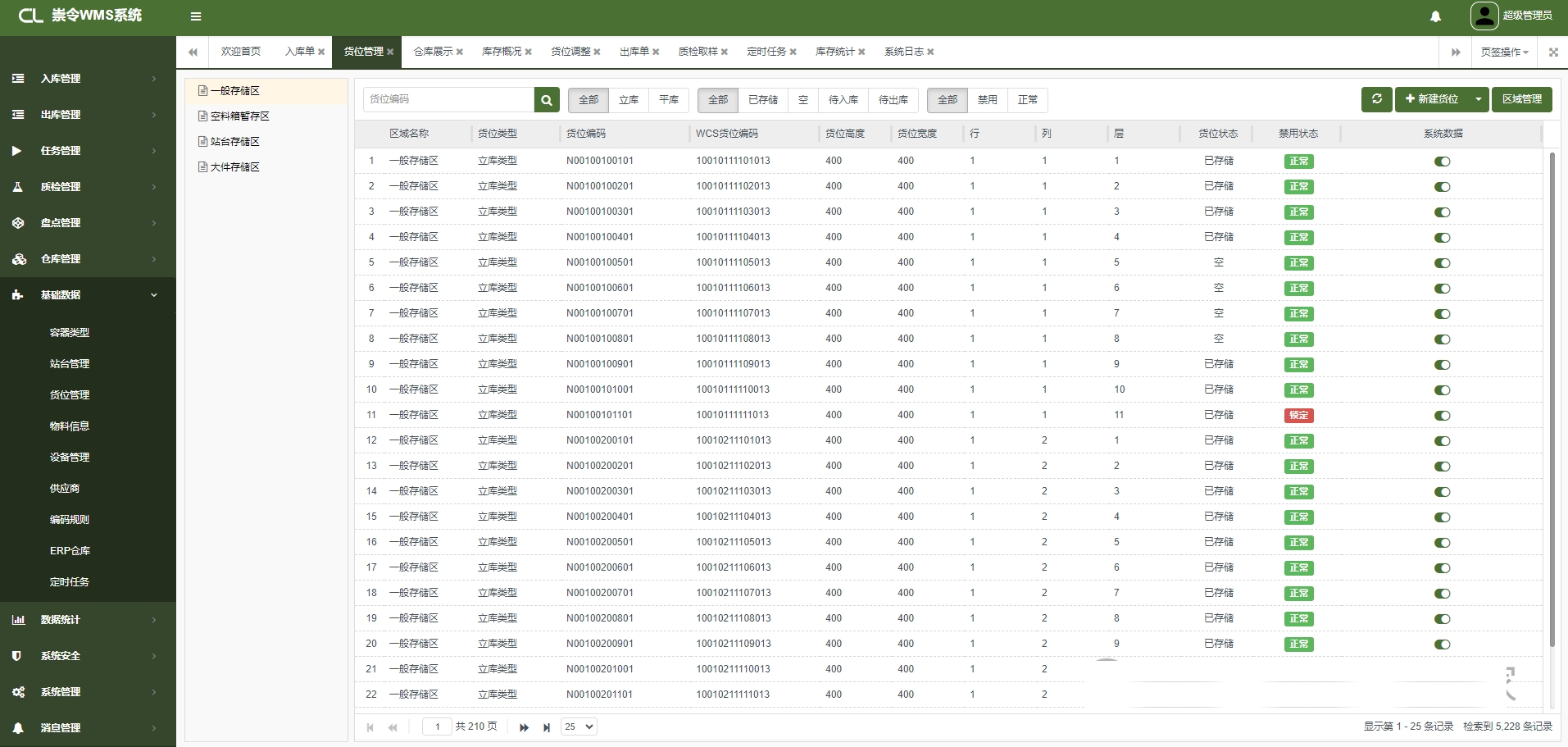Image resolution: width=1568 pixels, height=747 pixels.
Task: Filter locations by 待入库 status
Action: [843, 100]
